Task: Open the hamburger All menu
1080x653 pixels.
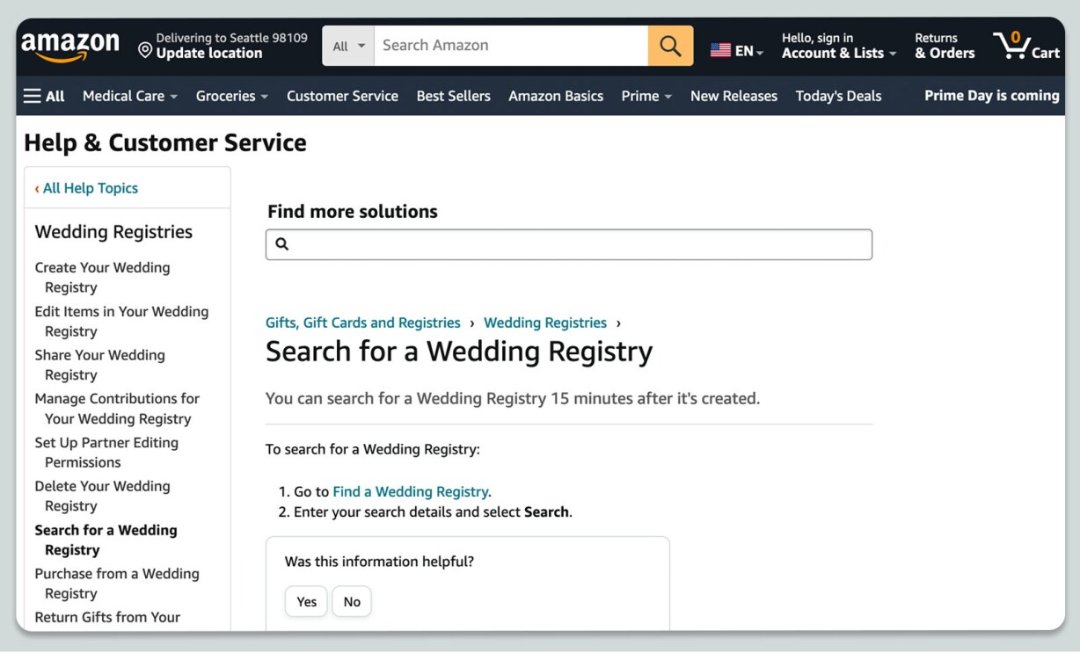Action: [x=44, y=96]
